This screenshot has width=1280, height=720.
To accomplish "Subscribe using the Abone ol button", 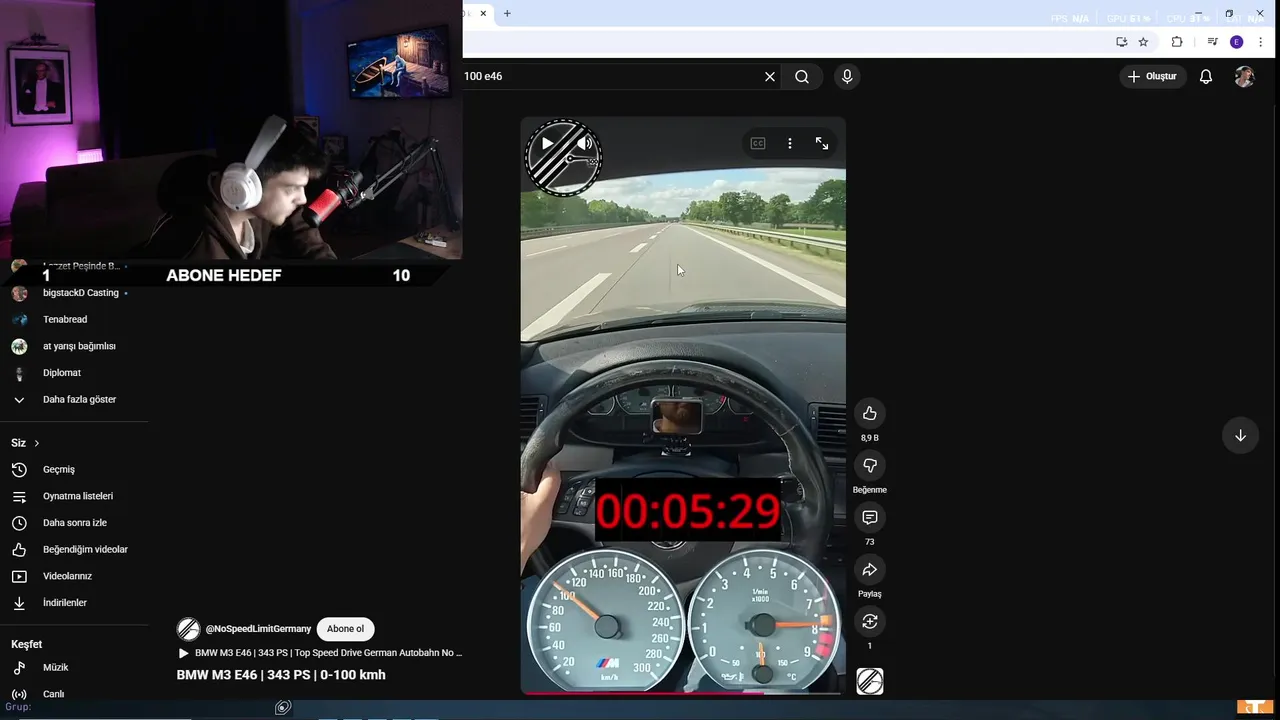I will pos(345,629).
